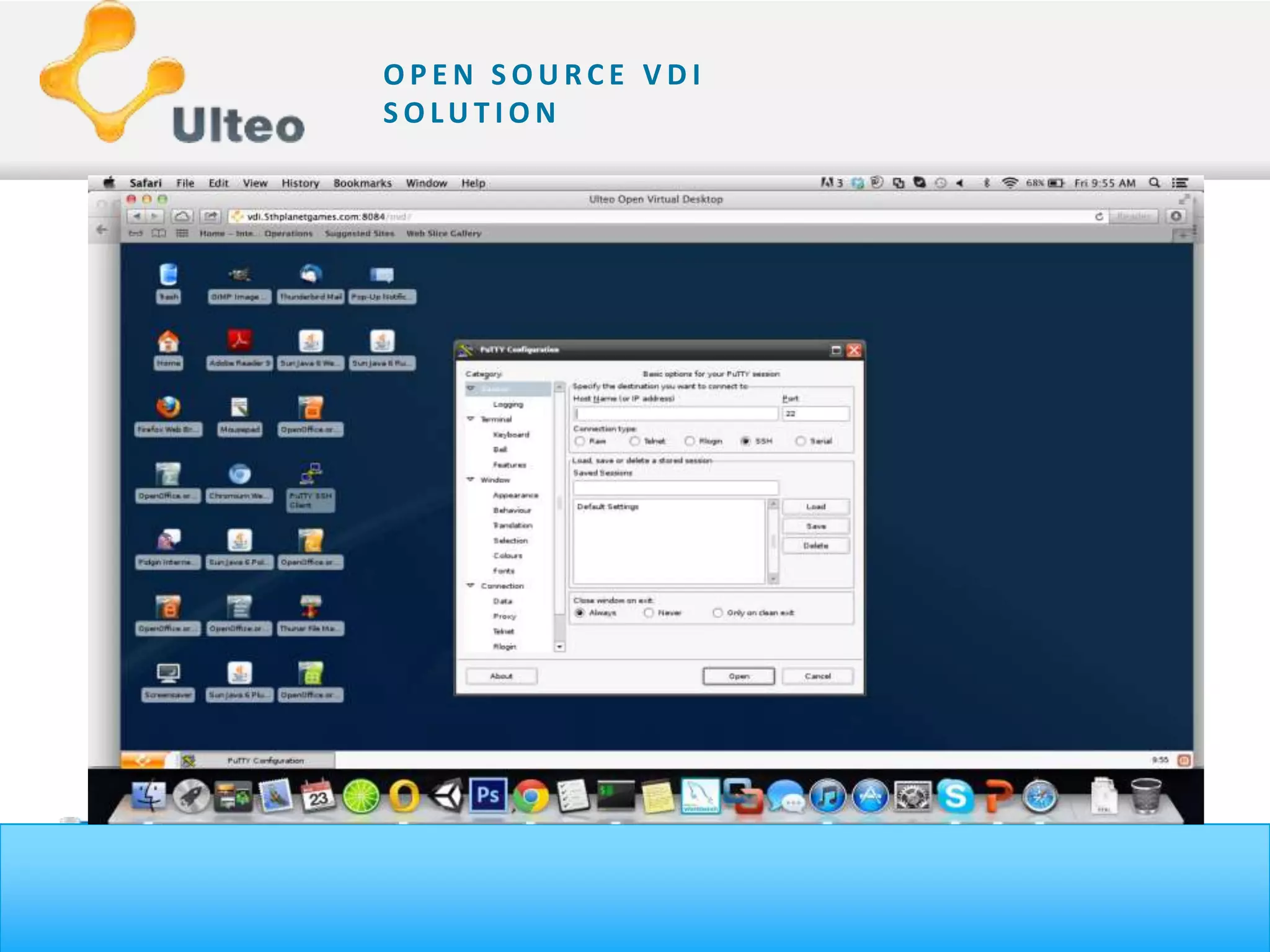The width and height of the screenshot is (1270, 952).
Task: Open Safari compass icon in the Dock
Action: [1040, 796]
